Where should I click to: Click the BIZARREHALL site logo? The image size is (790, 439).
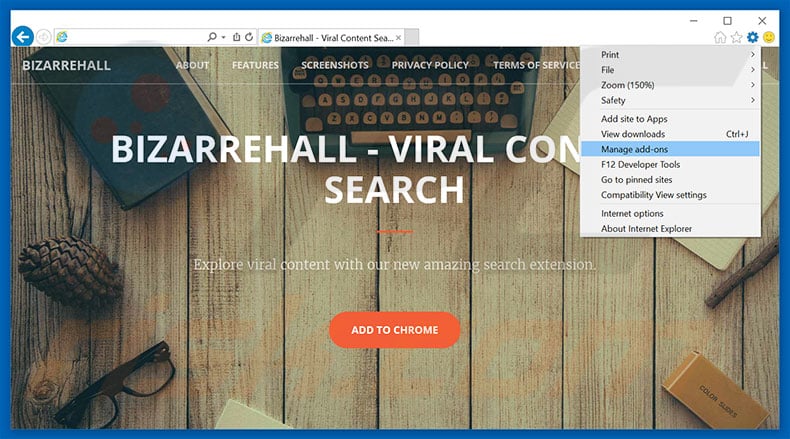point(67,66)
